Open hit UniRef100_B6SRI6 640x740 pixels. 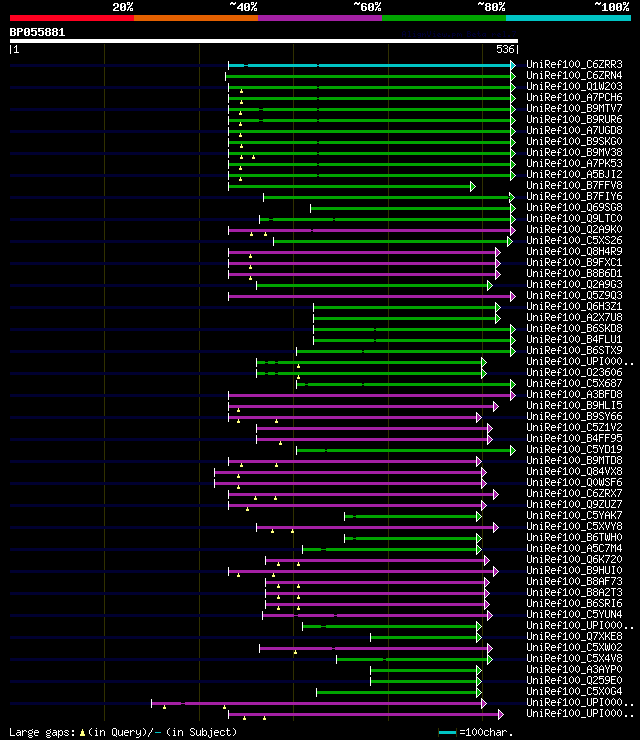pos(574,604)
